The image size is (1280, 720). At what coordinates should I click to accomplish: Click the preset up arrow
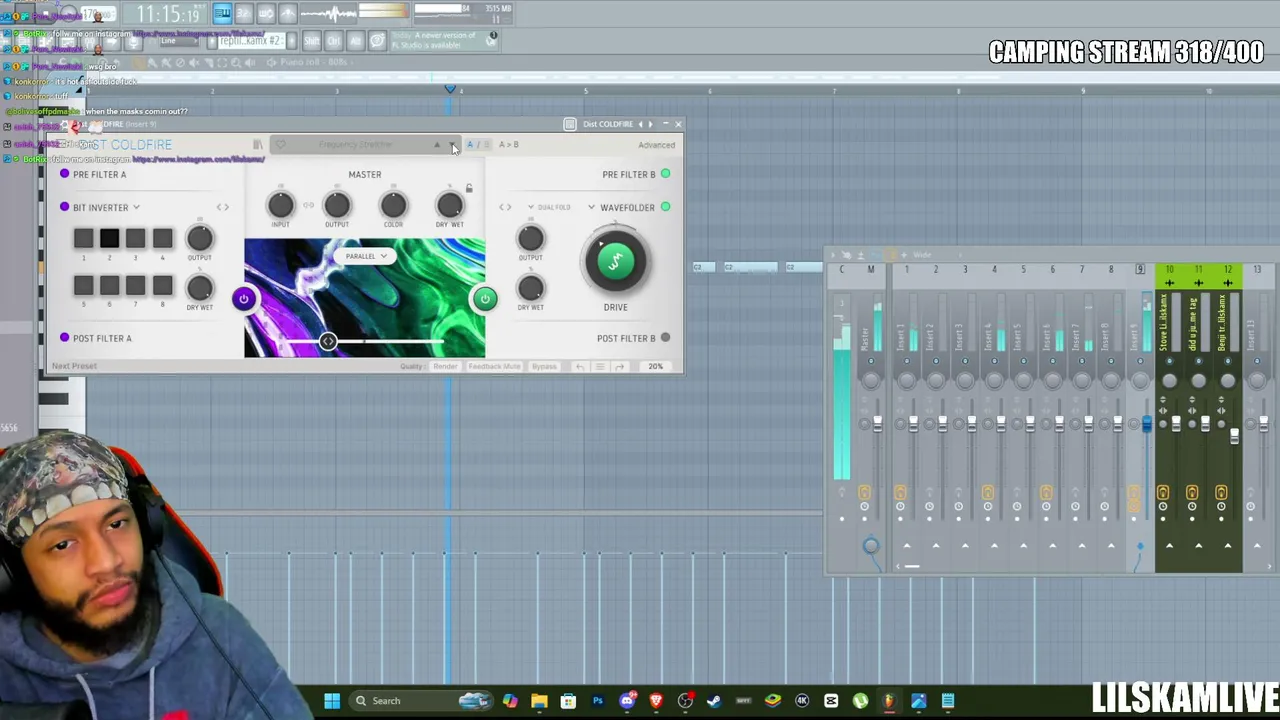pyautogui.click(x=437, y=145)
